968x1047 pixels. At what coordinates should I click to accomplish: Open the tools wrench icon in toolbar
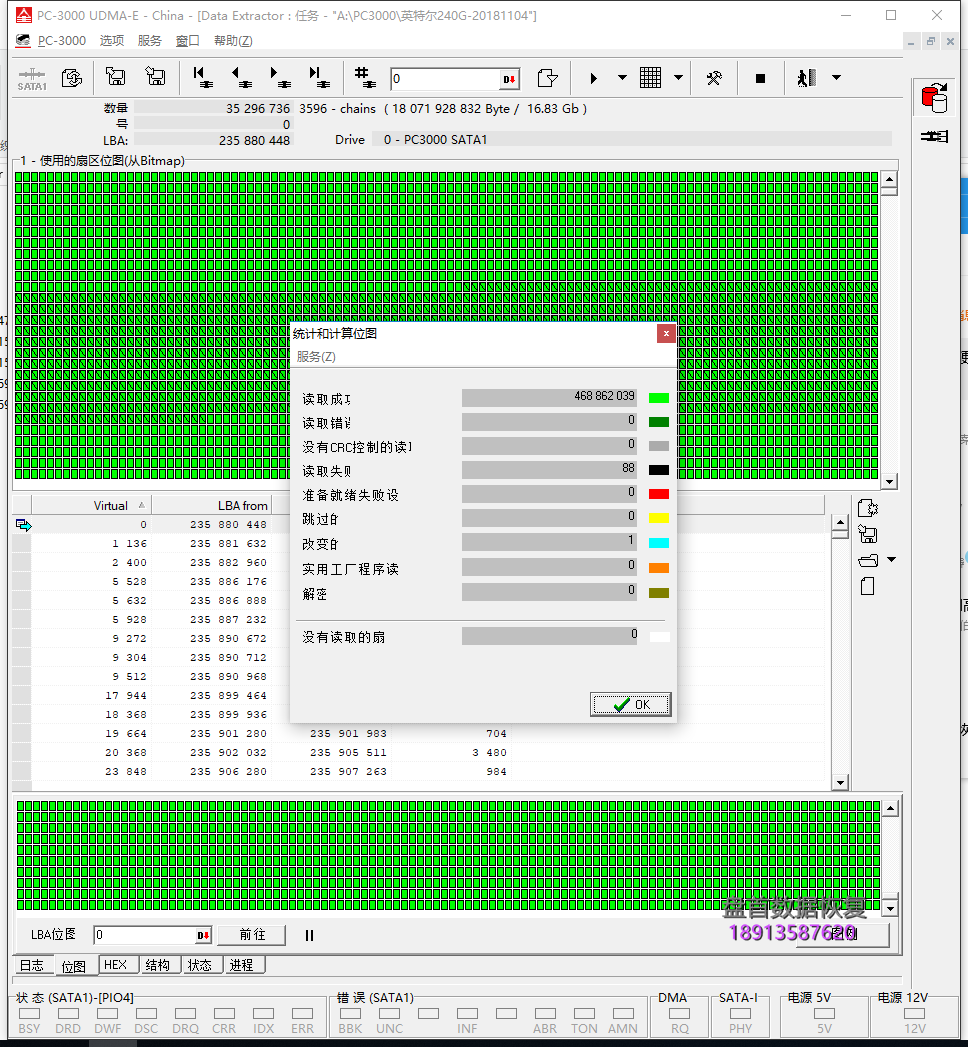tap(716, 77)
